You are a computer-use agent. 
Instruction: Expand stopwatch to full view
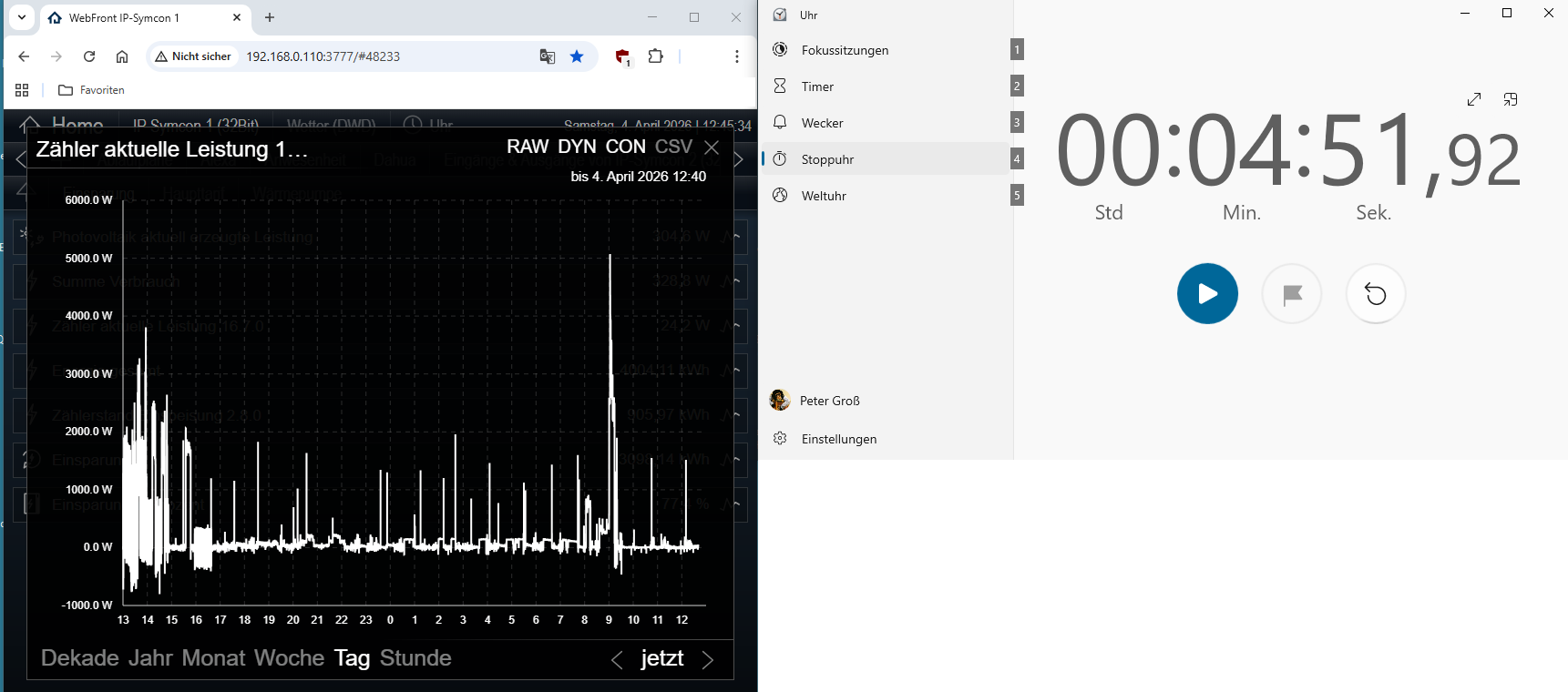point(1474,99)
